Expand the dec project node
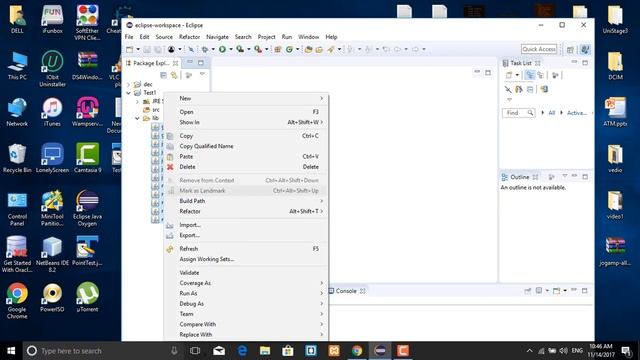 click(129, 84)
